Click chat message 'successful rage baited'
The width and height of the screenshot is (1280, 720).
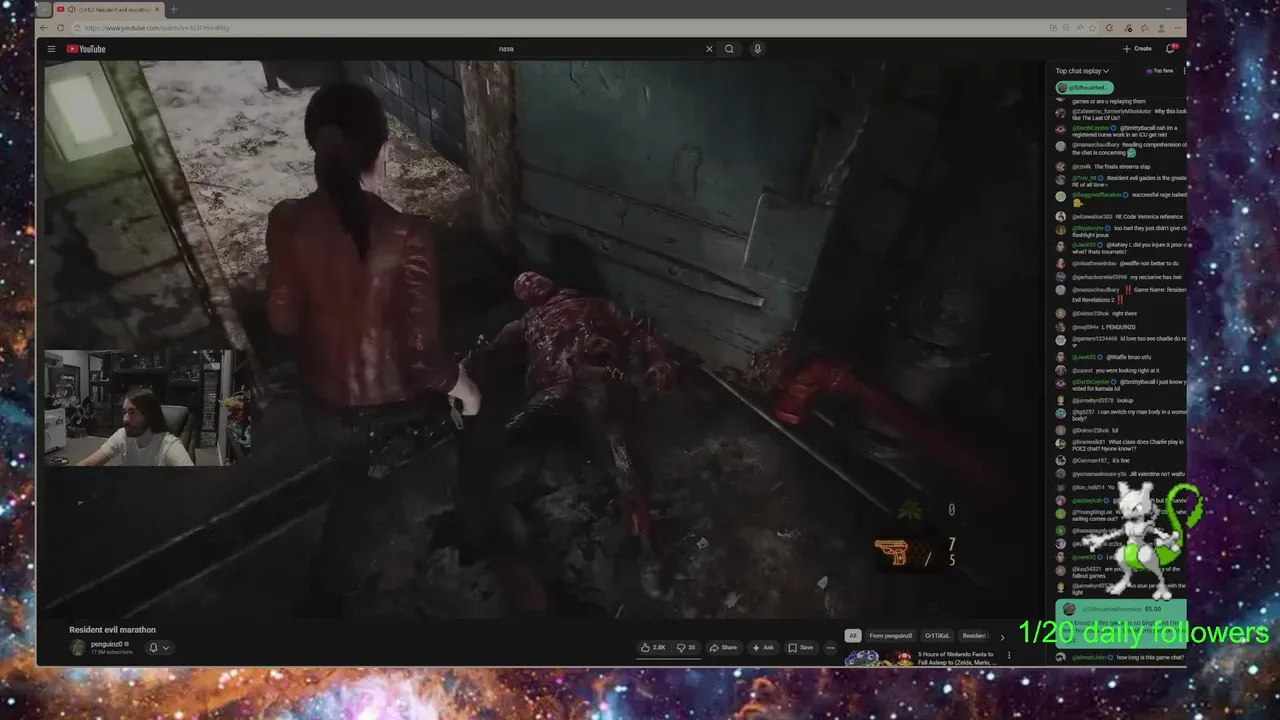[1159, 195]
